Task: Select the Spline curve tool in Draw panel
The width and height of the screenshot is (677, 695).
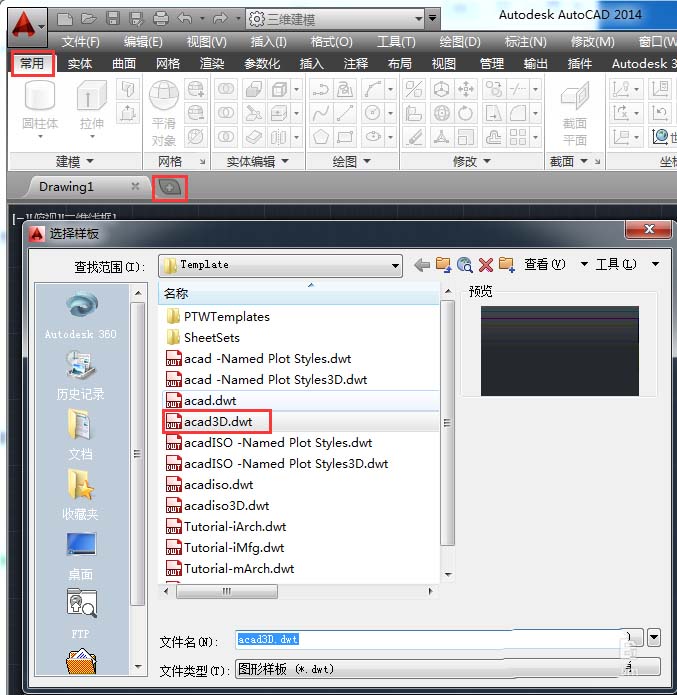Action: point(321,113)
